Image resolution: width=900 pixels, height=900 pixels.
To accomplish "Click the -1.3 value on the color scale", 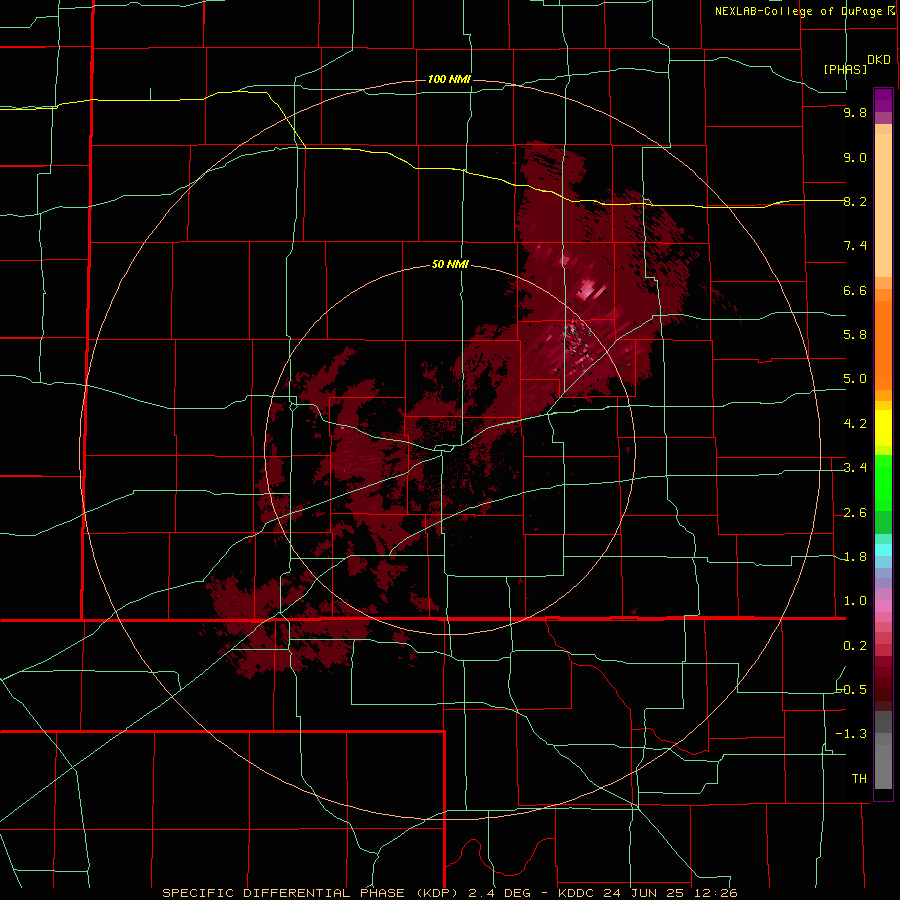I will click(x=852, y=734).
